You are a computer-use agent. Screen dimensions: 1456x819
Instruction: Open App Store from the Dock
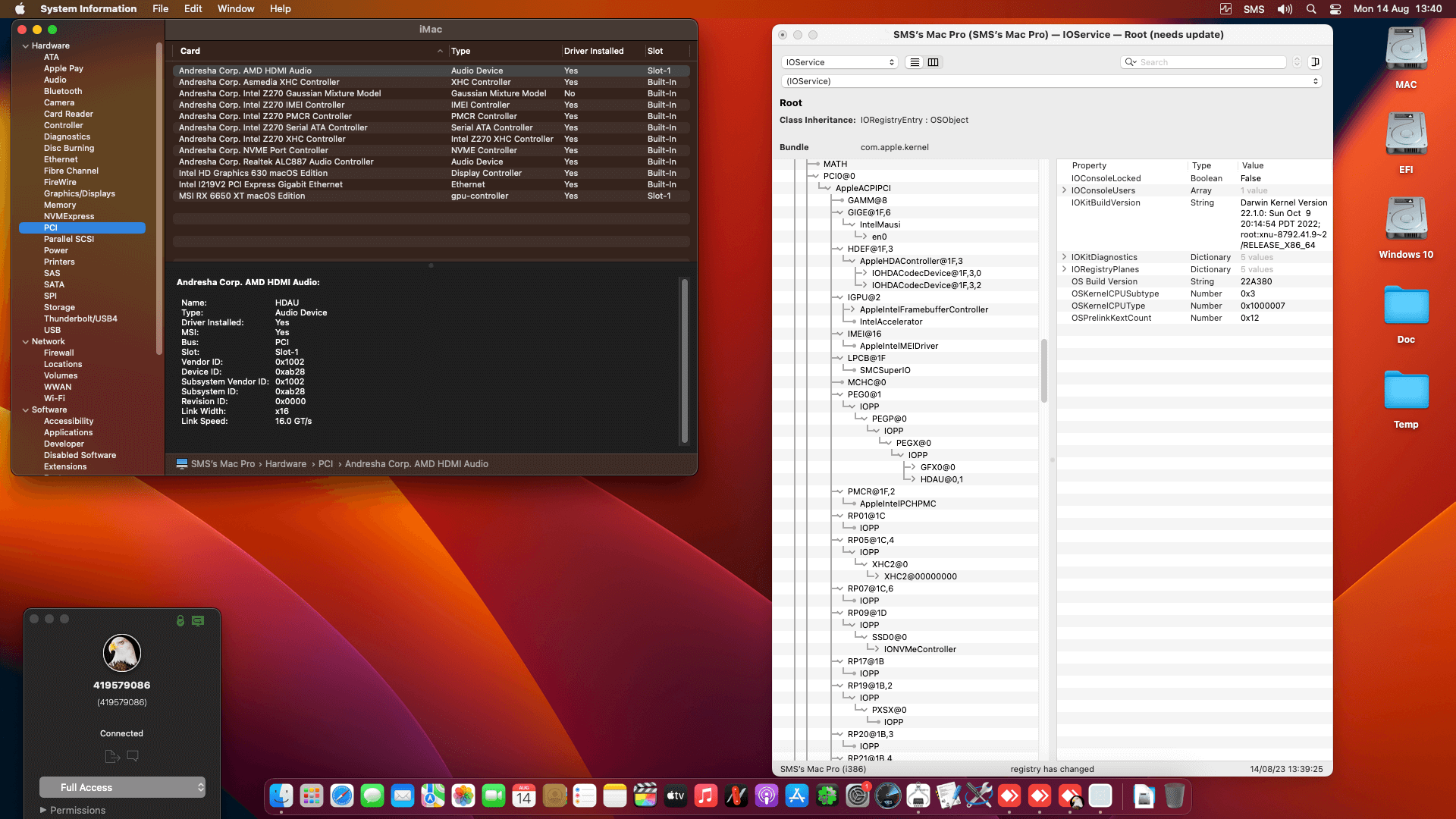tap(797, 795)
